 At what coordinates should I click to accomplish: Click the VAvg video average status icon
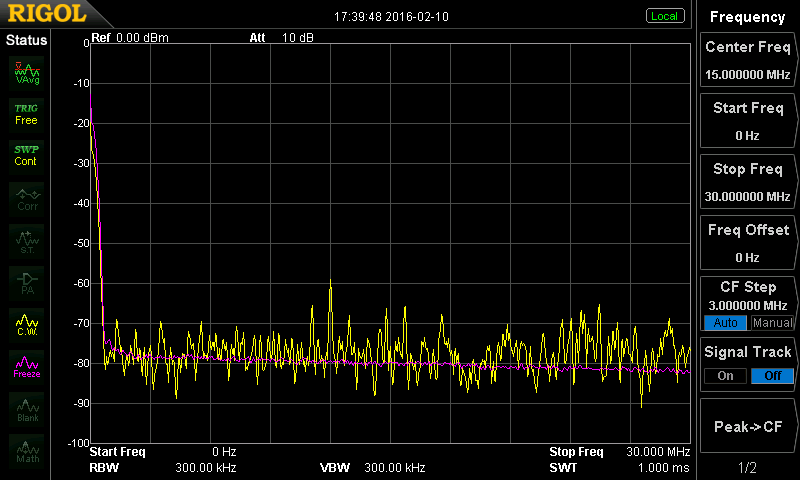[x=26, y=72]
